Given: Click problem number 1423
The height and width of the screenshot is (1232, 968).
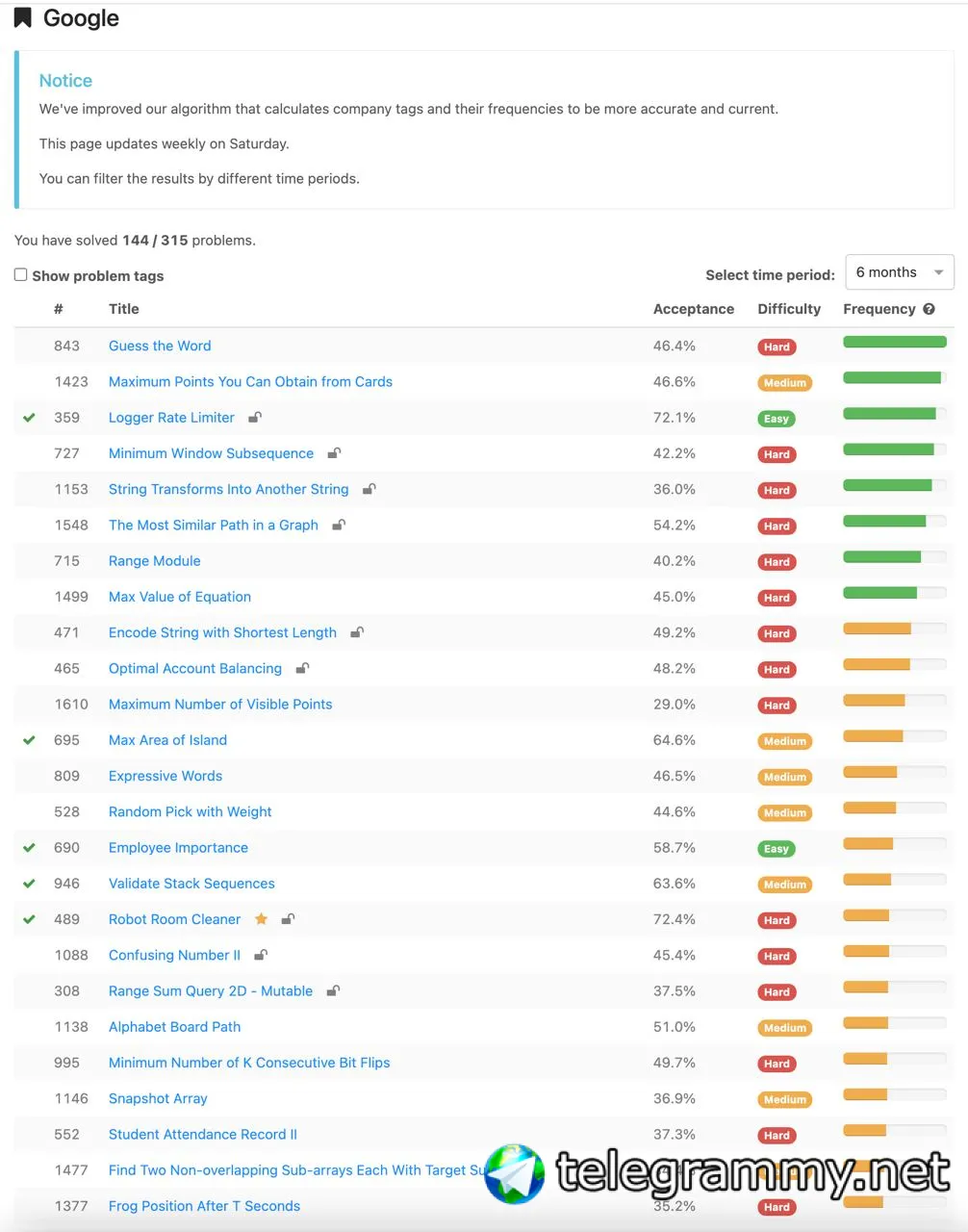Looking at the screenshot, I should [x=71, y=381].
